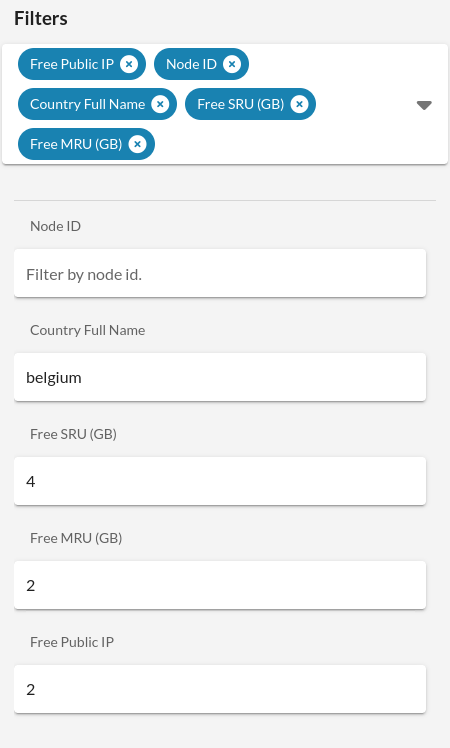The image size is (450, 748).
Task: Select the Country Full Name chip label
Action: [x=87, y=104]
